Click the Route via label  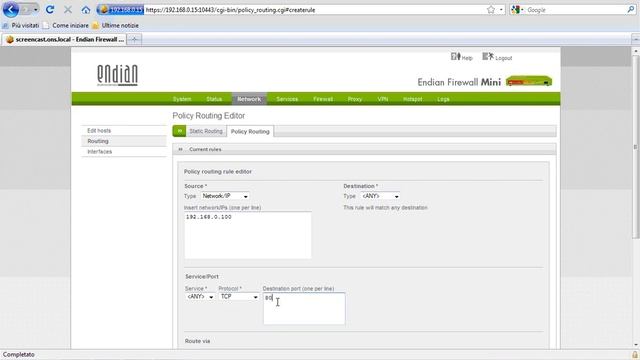pyautogui.click(x=198, y=341)
